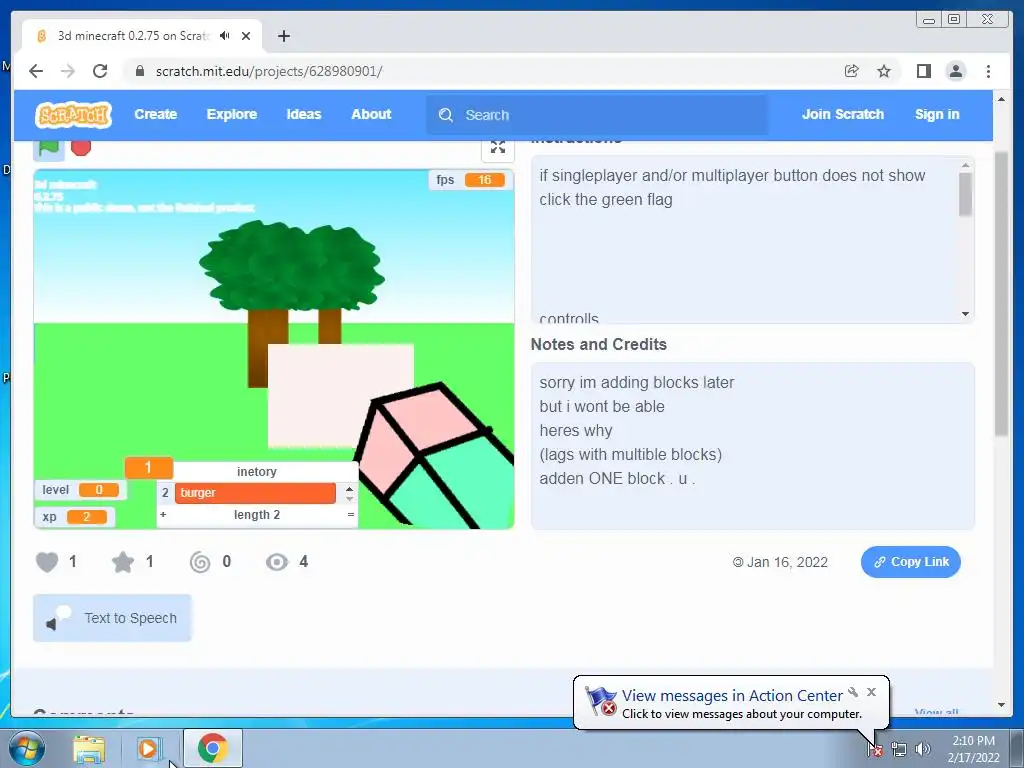Image resolution: width=1024 pixels, height=768 pixels.
Task: Open the Scratch logo home link
Action: click(73, 115)
